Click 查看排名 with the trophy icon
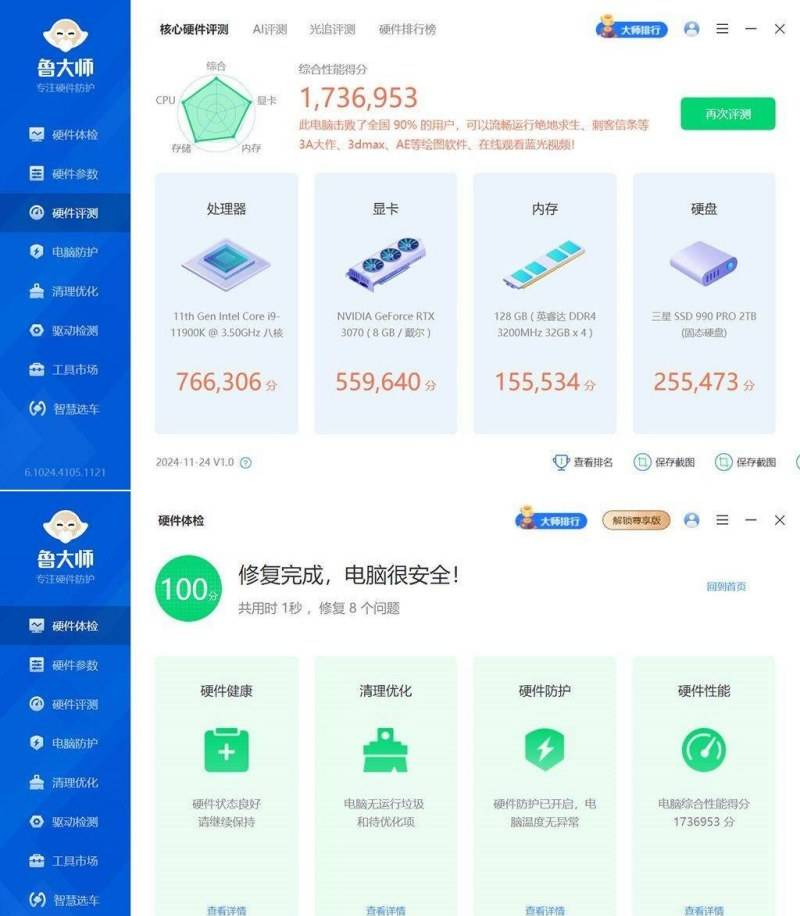Image resolution: width=800 pixels, height=916 pixels. tap(583, 463)
